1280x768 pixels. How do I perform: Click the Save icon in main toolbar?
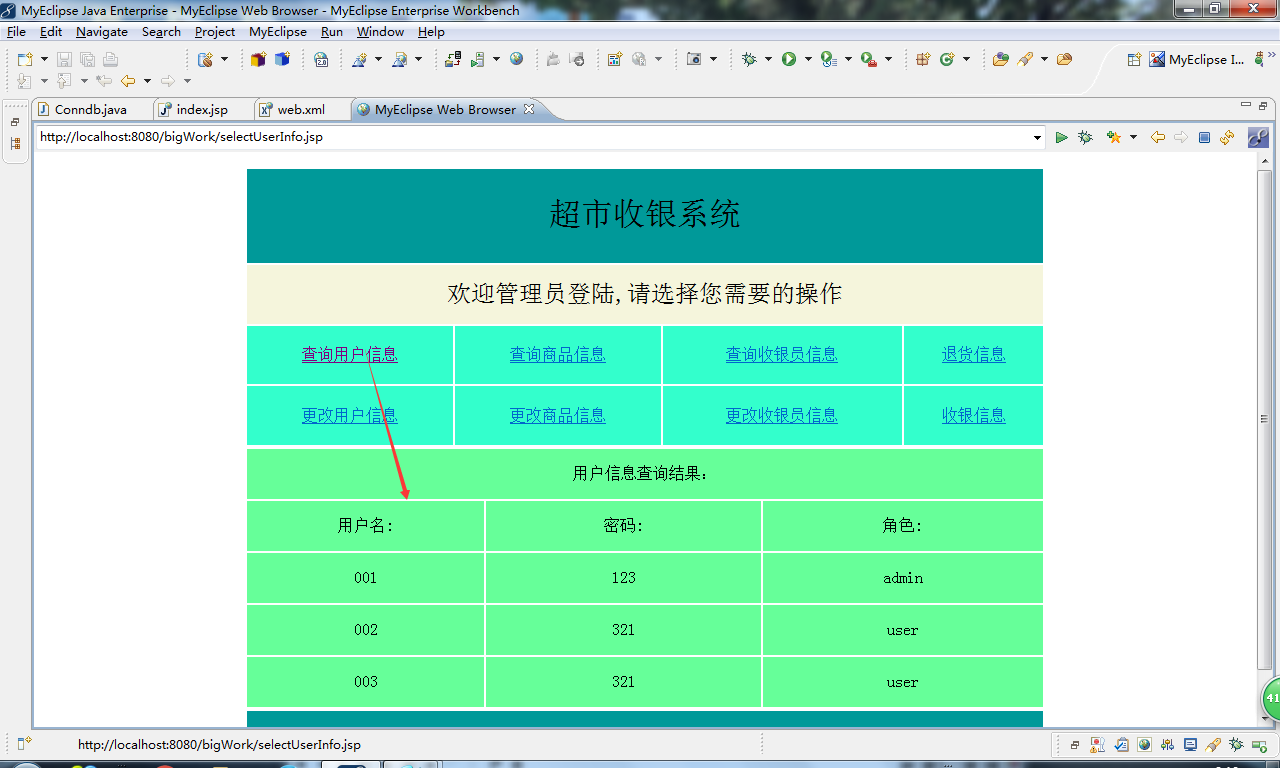(x=64, y=60)
